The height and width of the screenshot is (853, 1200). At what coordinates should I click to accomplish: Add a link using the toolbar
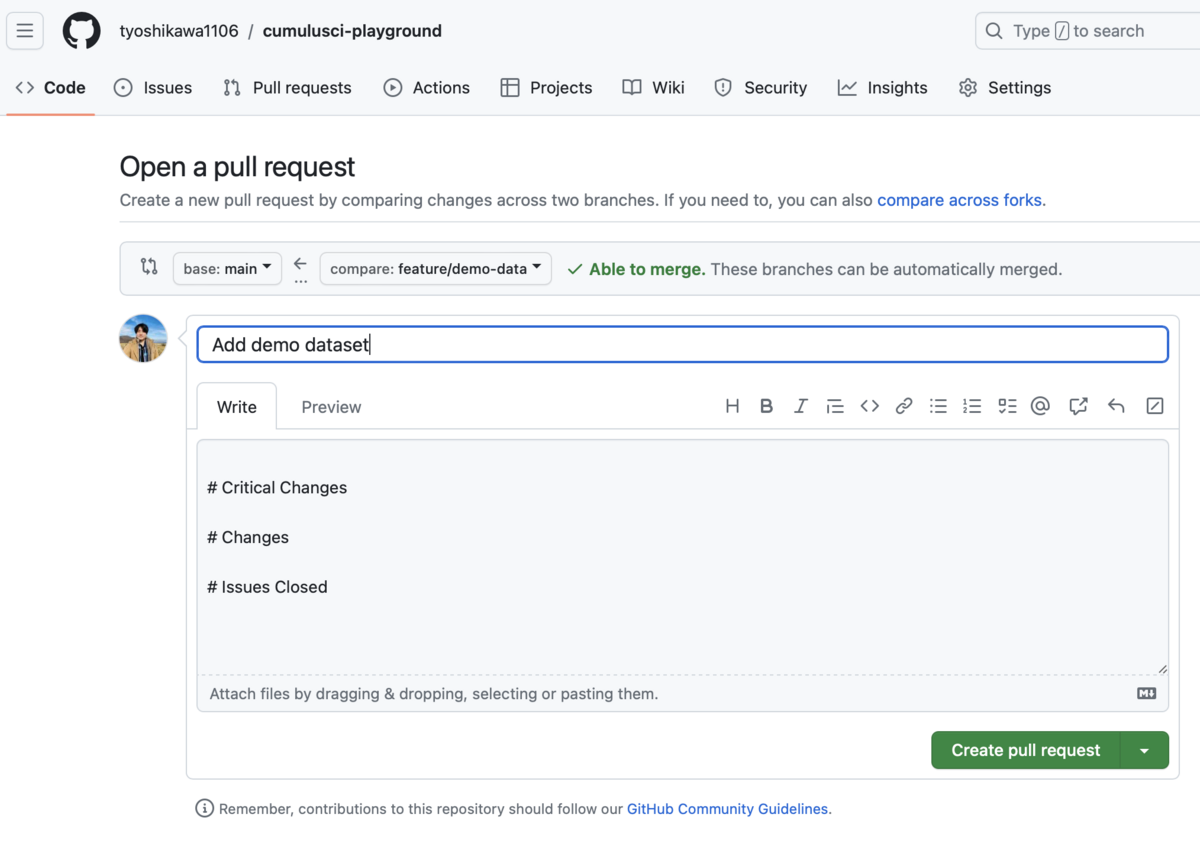tap(903, 406)
